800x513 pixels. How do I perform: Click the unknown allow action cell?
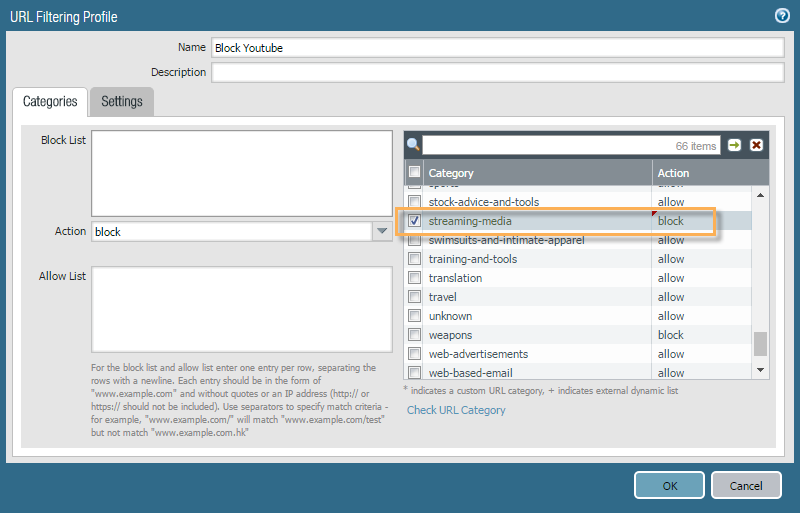[x=702, y=316]
